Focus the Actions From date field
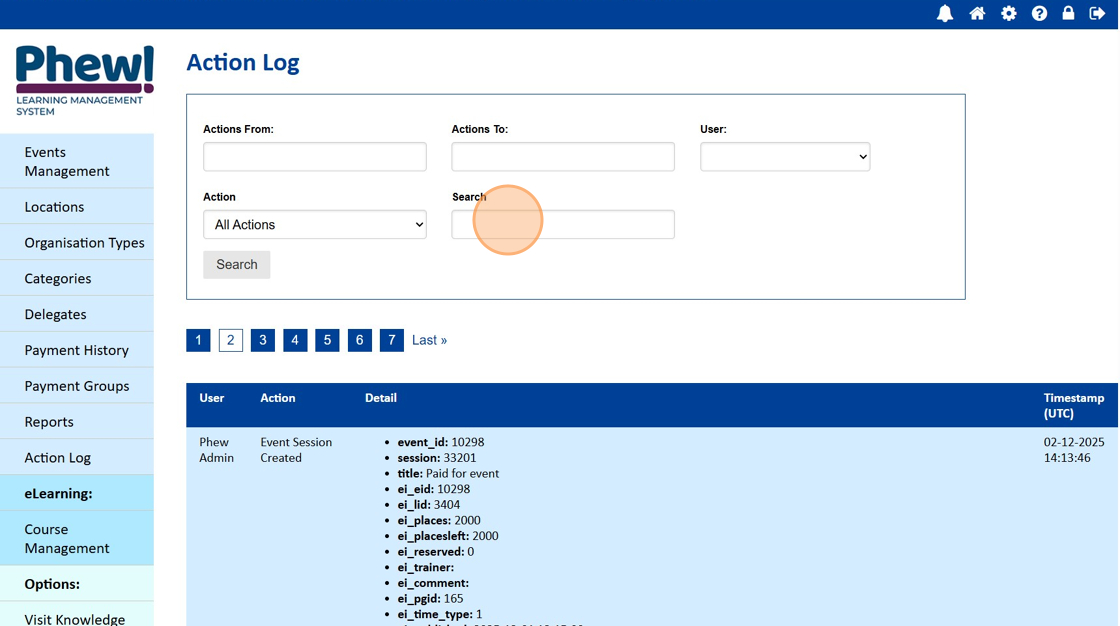Screen dimensions: 1120x626 pos(315,156)
